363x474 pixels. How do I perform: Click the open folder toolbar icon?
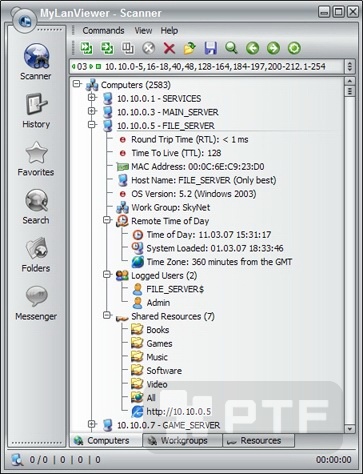tap(190, 48)
